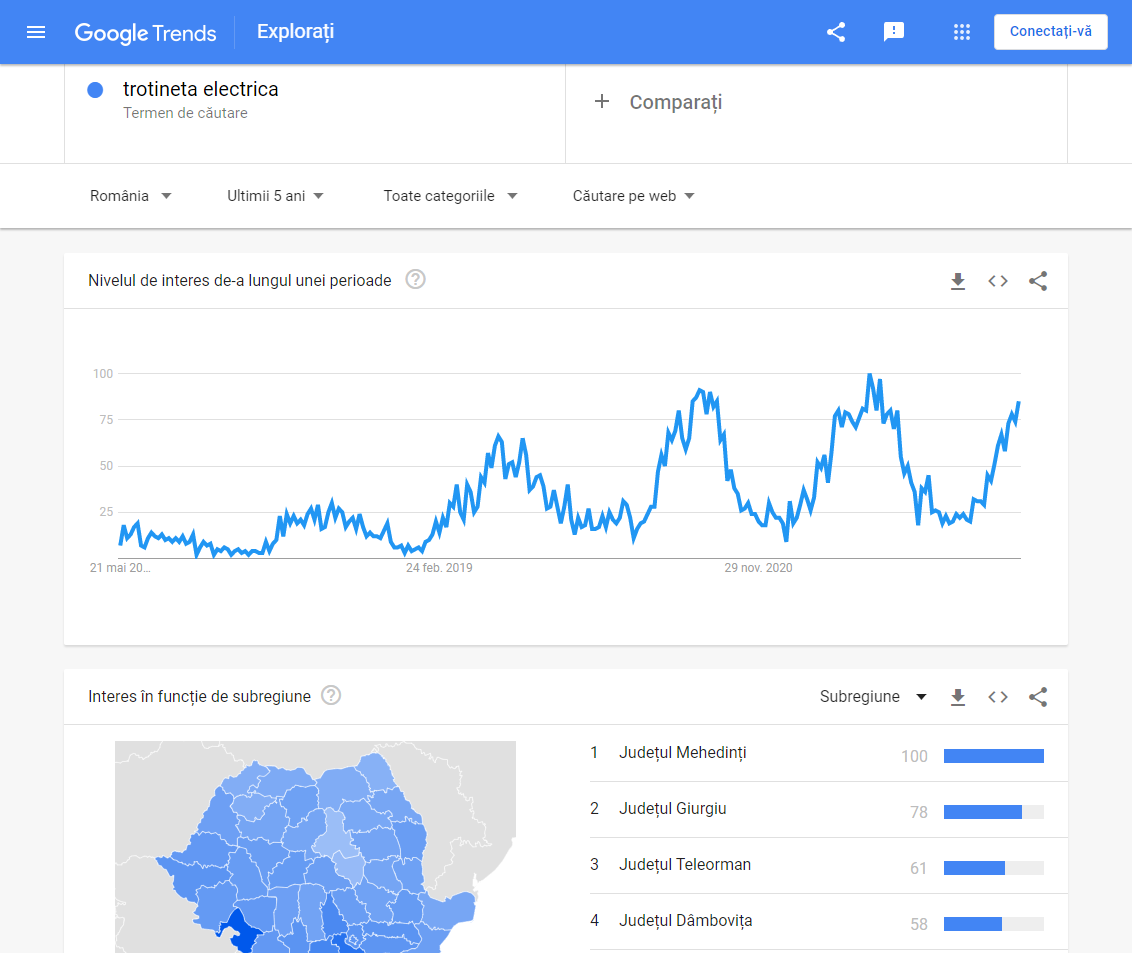Viewport: 1132px width, 953px height.
Task: Select Județul Giurgiu in the ranking
Action: pyautogui.click(x=672, y=809)
